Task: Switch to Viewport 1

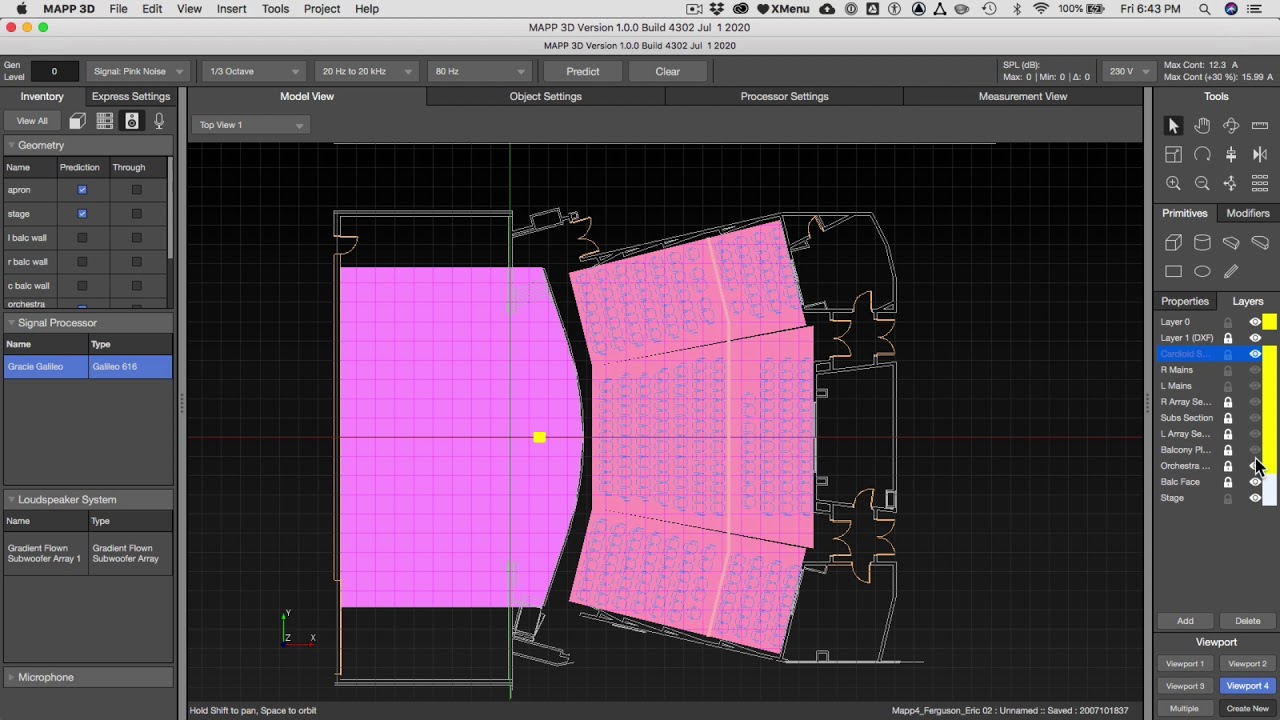Action: pyautogui.click(x=1185, y=664)
